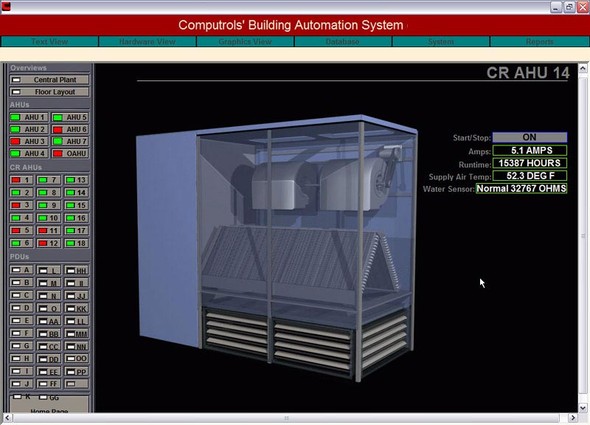The width and height of the screenshot is (590, 425).
Task: Open CR AHU 7 unit
Action: (x=49, y=180)
